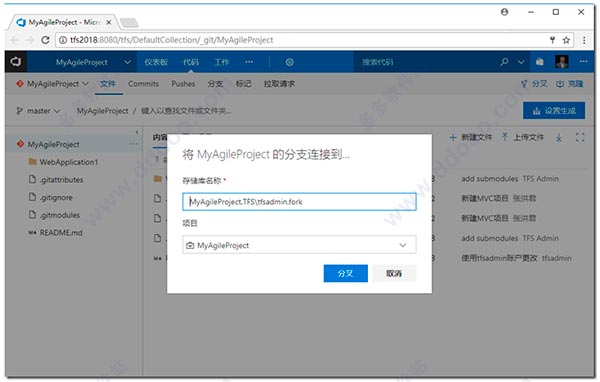Click the Visual Studio TFS home logo

coord(16,62)
